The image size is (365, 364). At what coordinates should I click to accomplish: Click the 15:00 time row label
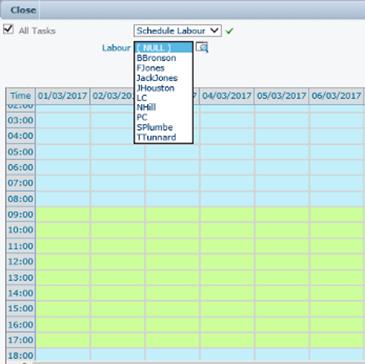[21, 309]
